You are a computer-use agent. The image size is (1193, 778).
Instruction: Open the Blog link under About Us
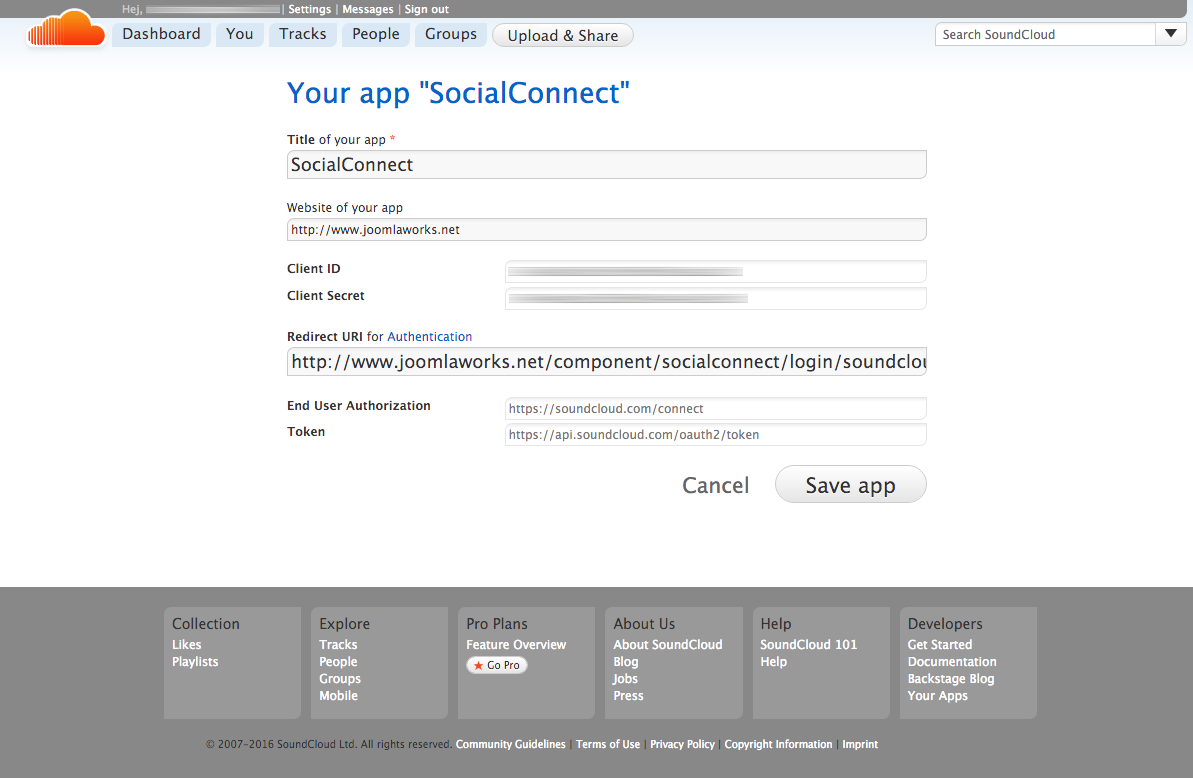625,662
